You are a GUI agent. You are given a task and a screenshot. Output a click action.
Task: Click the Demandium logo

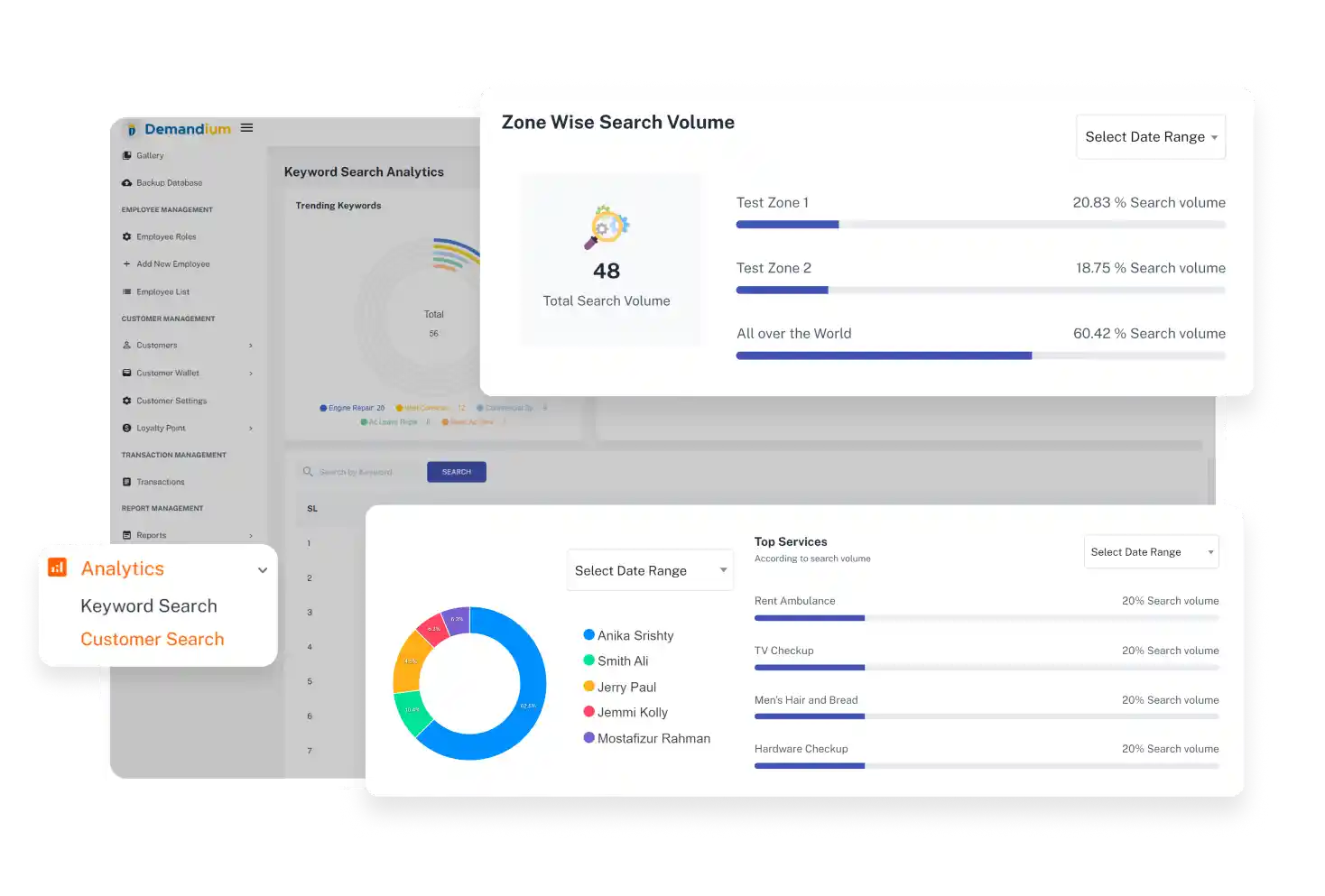pos(179,129)
